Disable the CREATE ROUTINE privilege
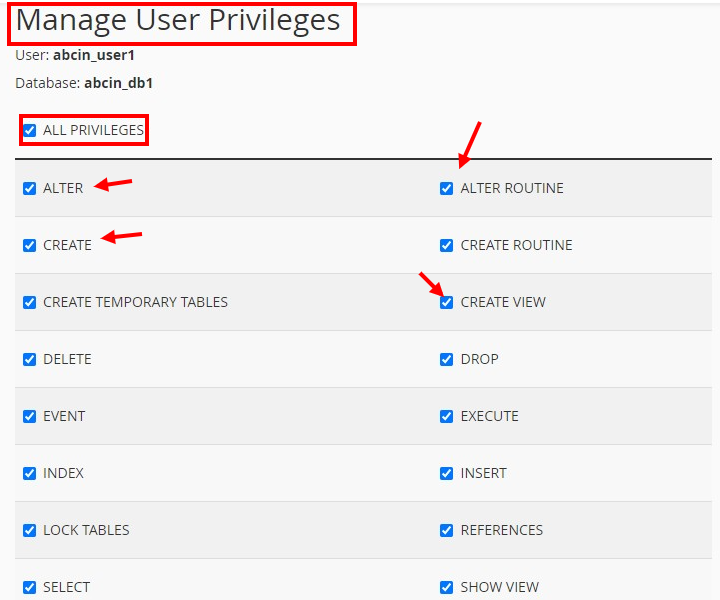720x600 pixels. [447, 245]
